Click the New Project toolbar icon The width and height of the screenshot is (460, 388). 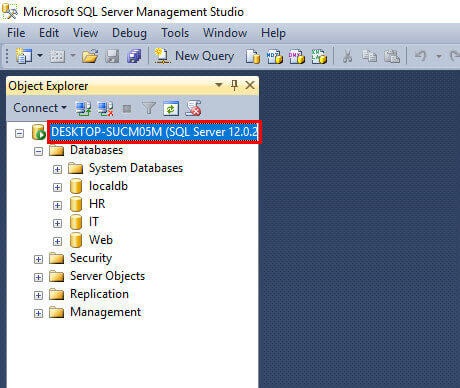(24, 56)
